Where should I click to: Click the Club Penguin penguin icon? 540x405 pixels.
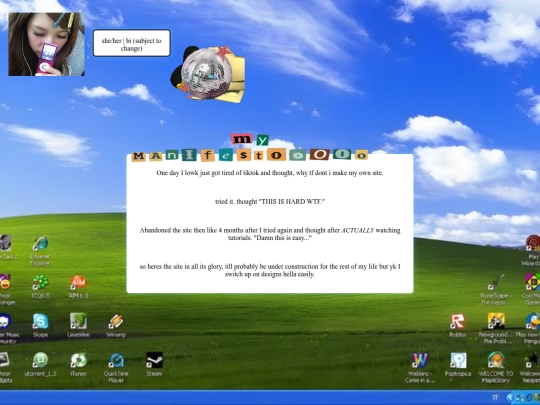[532, 321]
